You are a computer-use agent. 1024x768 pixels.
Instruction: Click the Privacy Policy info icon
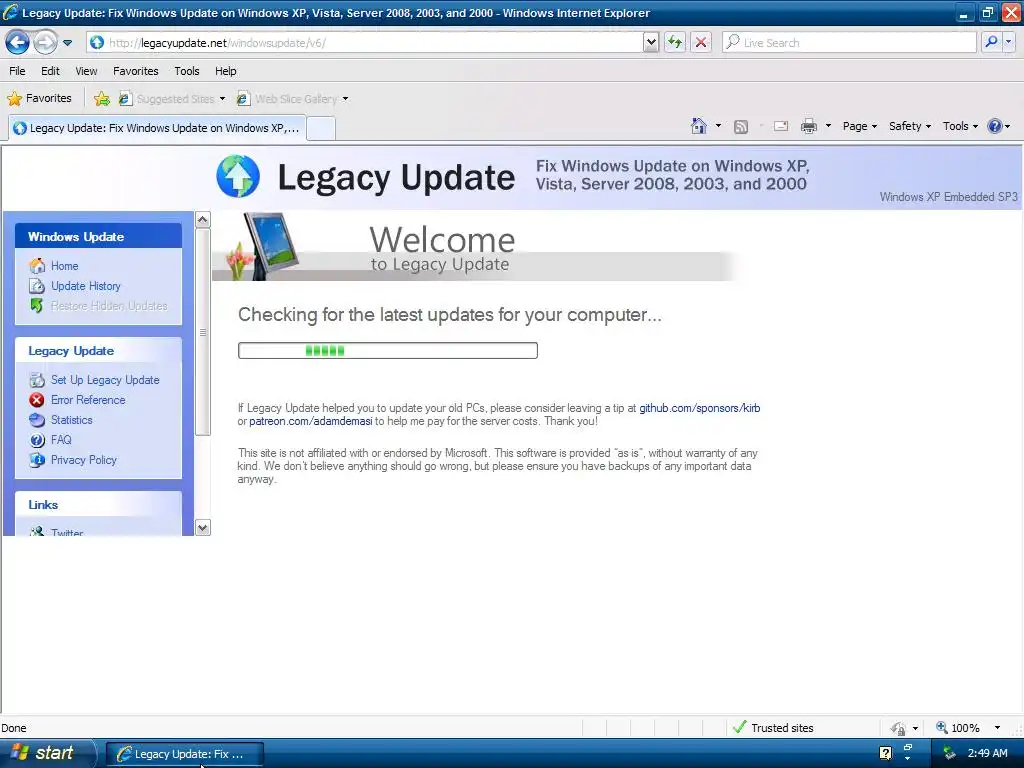point(37,460)
